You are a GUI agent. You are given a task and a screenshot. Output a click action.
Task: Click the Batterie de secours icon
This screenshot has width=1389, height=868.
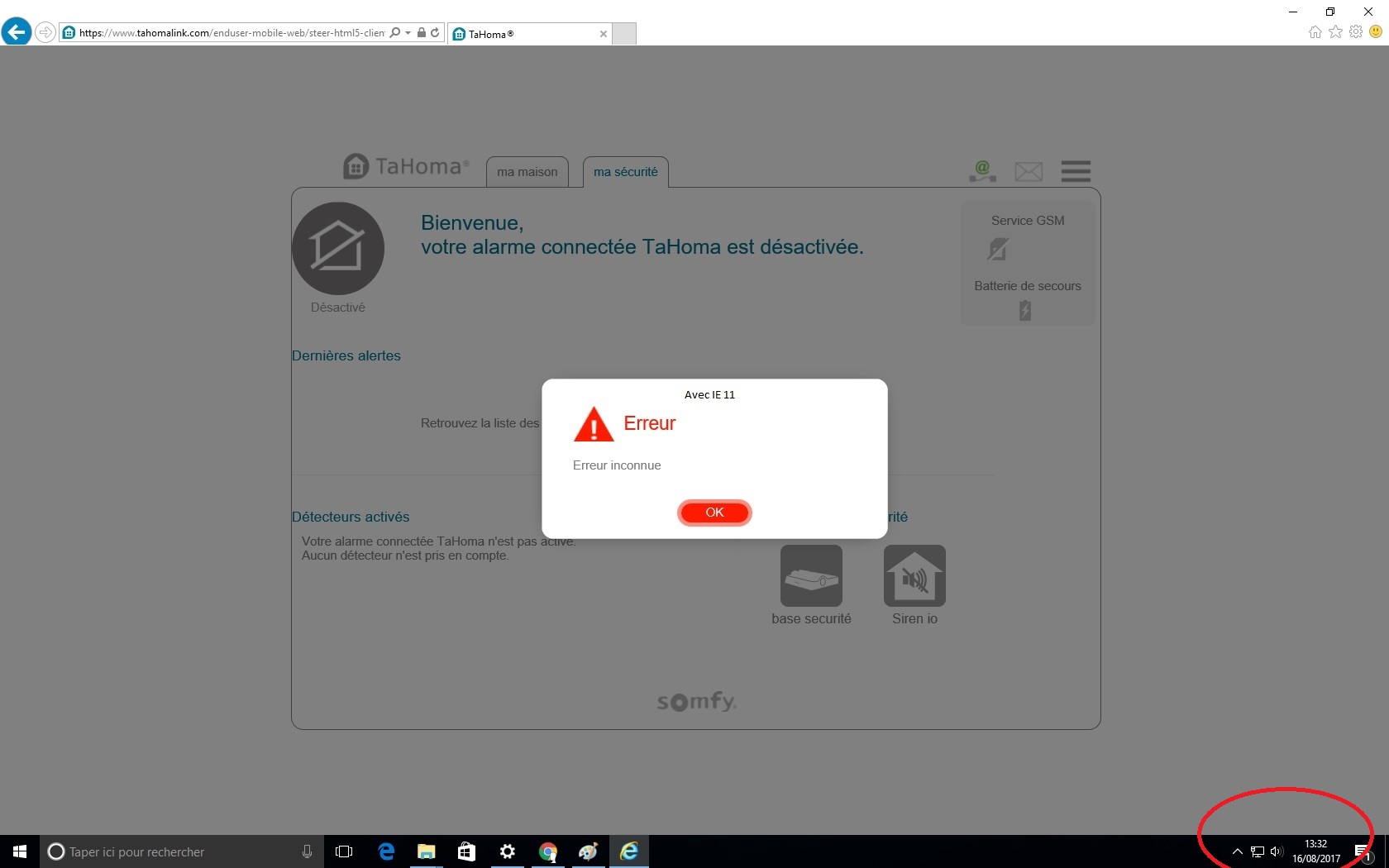click(x=1025, y=311)
